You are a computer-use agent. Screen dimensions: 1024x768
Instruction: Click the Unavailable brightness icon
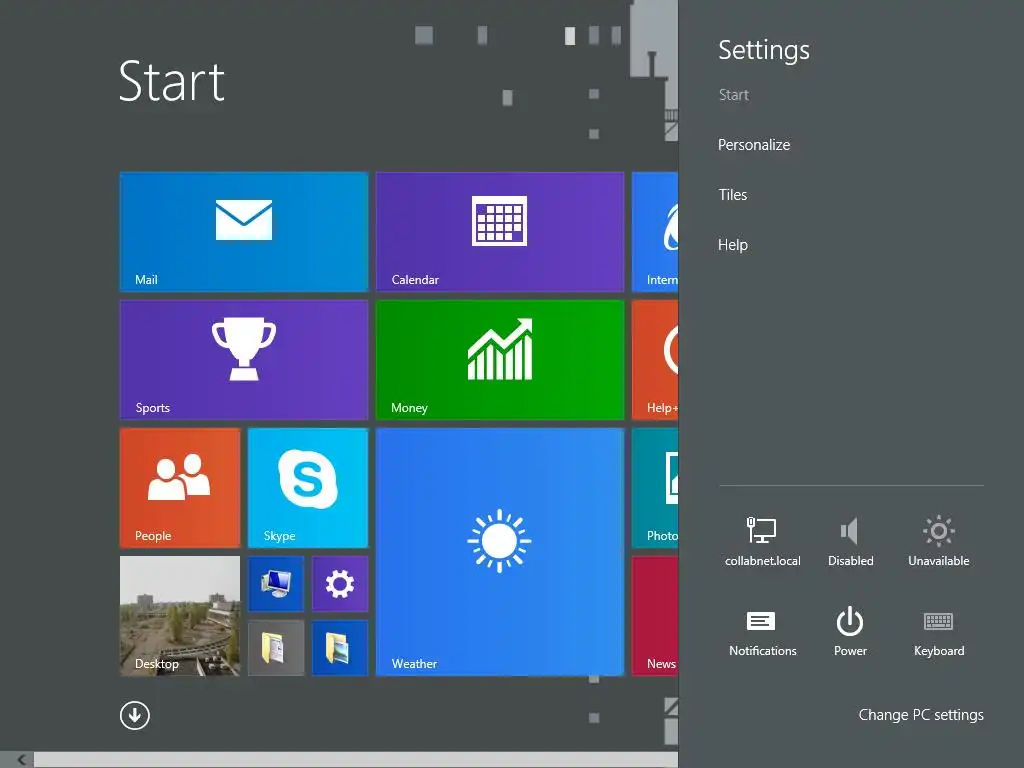938,541
